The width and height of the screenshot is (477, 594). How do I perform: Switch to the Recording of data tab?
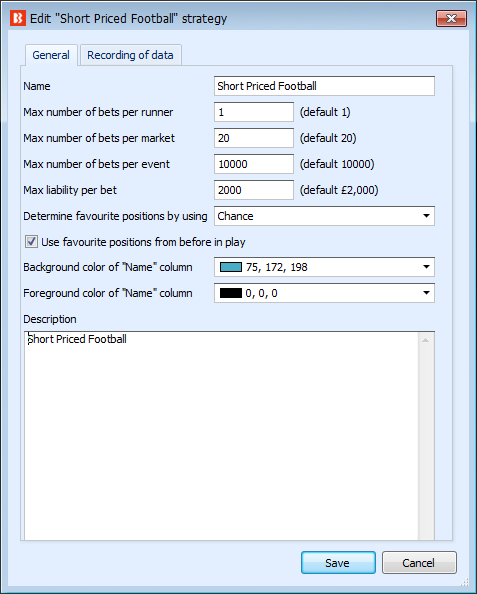[131, 55]
